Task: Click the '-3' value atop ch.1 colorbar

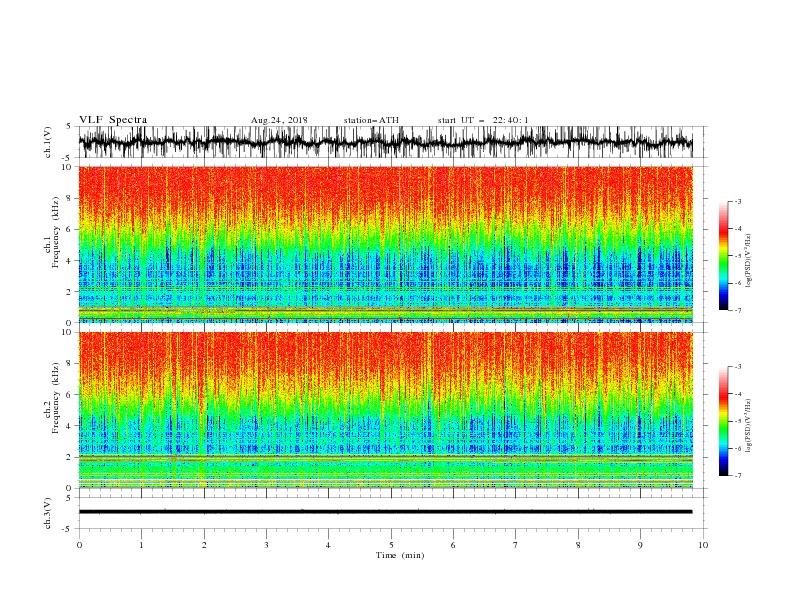Action: tap(737, 201)
